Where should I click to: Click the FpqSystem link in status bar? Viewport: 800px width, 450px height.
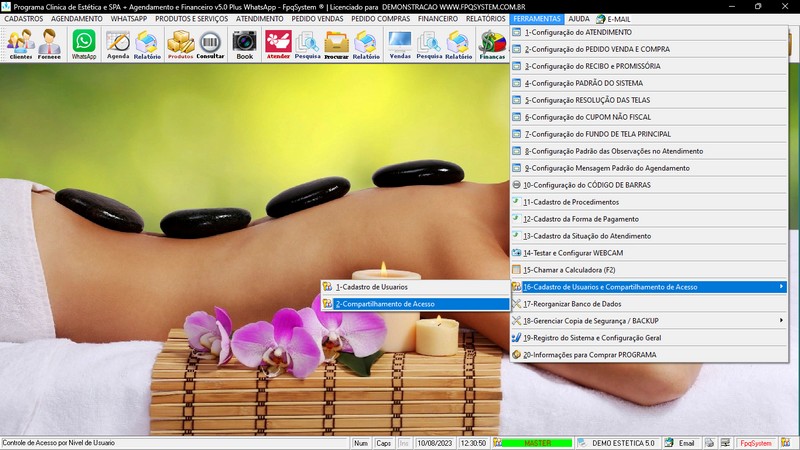click(x=755, y=442)
